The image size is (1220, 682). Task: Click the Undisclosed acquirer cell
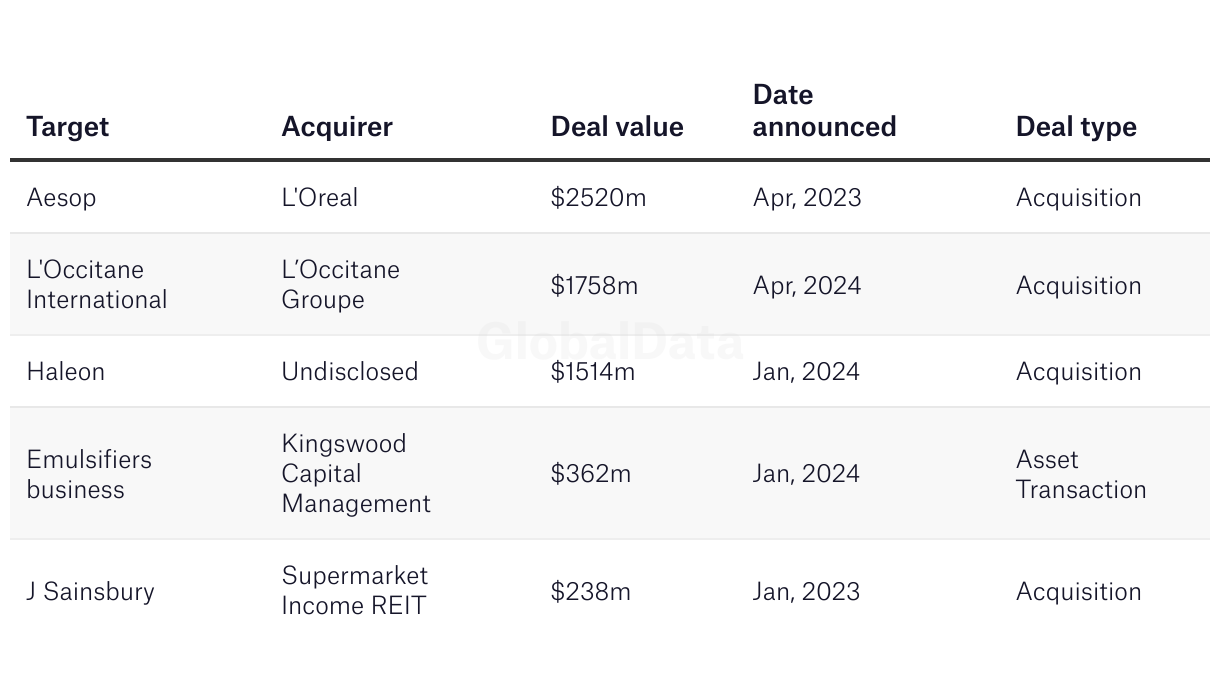tap(349, 372)
